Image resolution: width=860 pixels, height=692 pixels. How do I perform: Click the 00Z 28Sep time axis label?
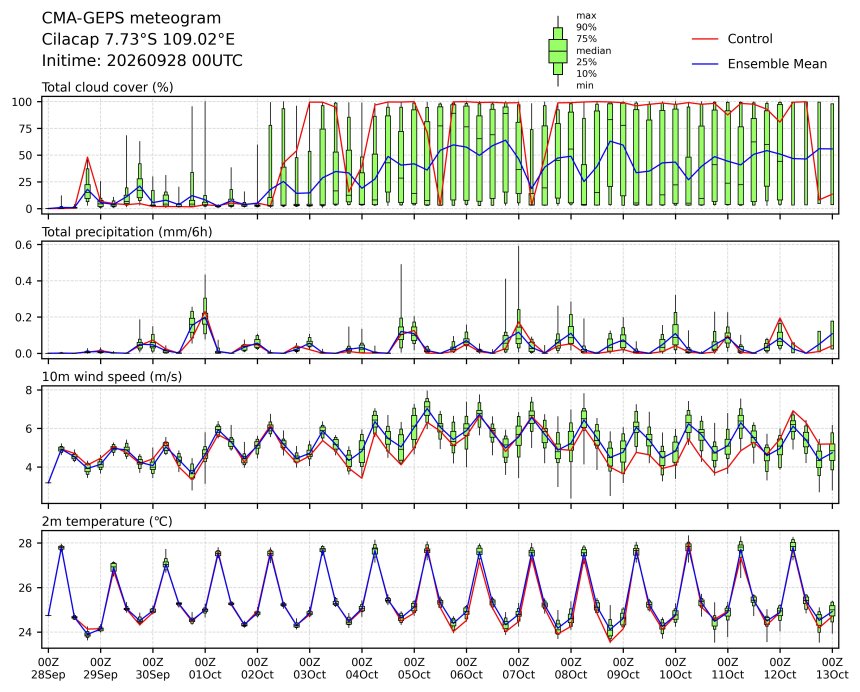48,668
